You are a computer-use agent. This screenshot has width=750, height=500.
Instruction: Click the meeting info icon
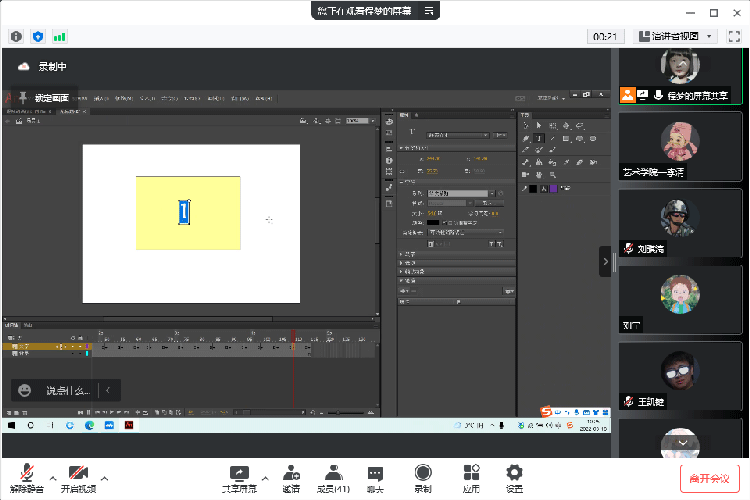(x=16, y=36)
